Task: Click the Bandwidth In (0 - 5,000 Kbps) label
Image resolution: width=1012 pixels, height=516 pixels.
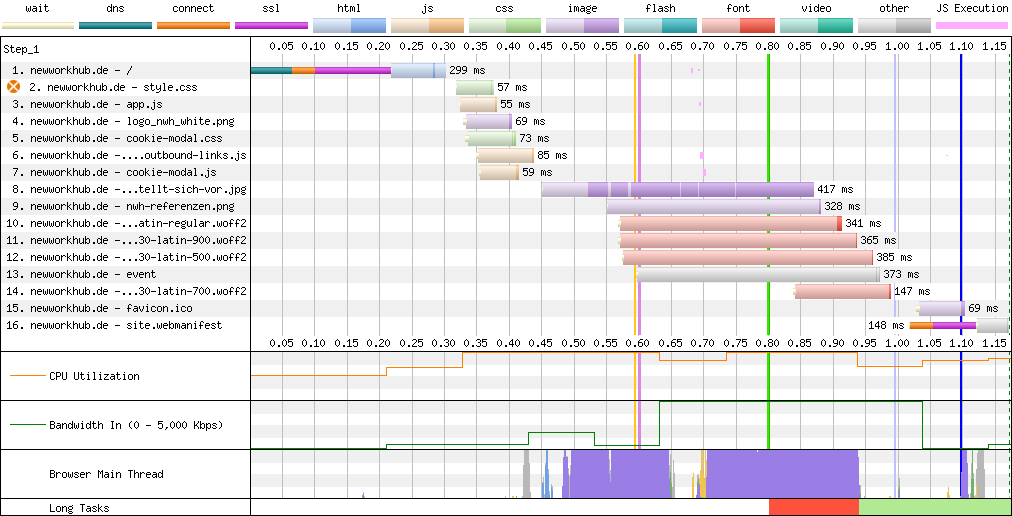Action: click(x=136, y=425)
